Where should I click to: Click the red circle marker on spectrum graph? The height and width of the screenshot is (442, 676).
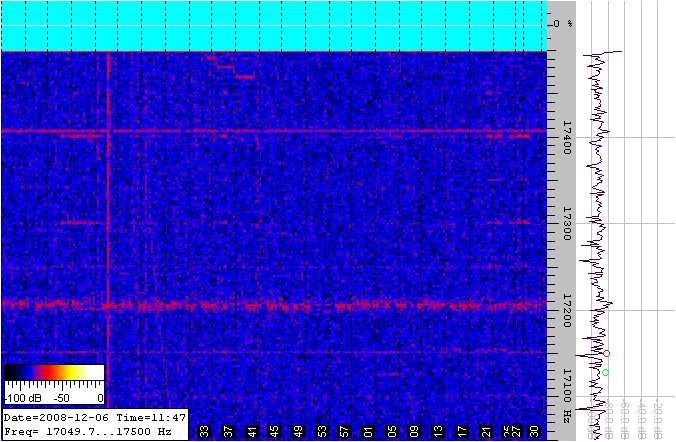coord(607,354)
